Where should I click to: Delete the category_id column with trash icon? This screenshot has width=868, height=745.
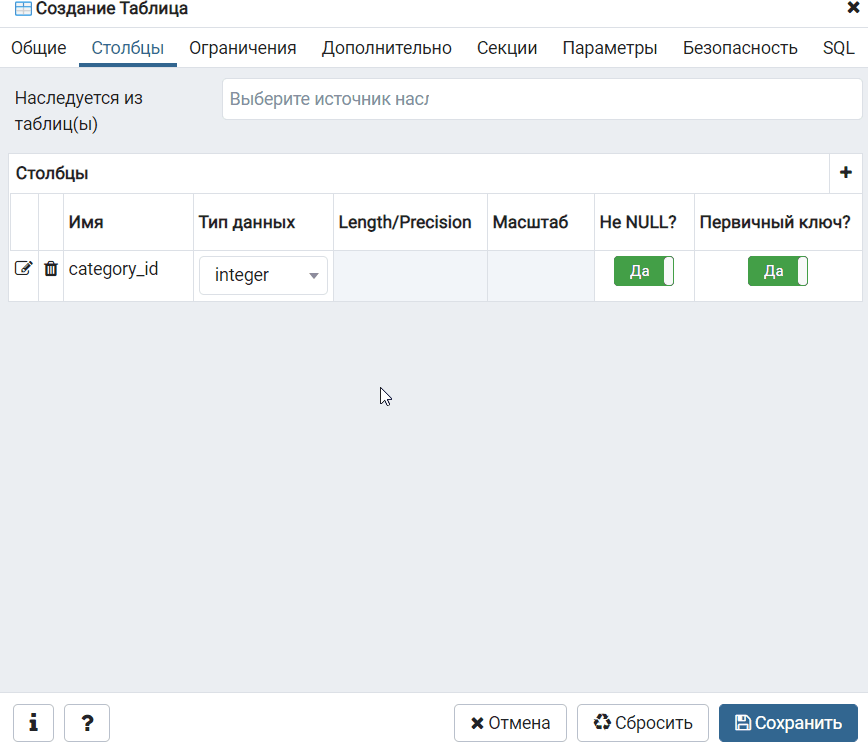[x=51, y=269]
